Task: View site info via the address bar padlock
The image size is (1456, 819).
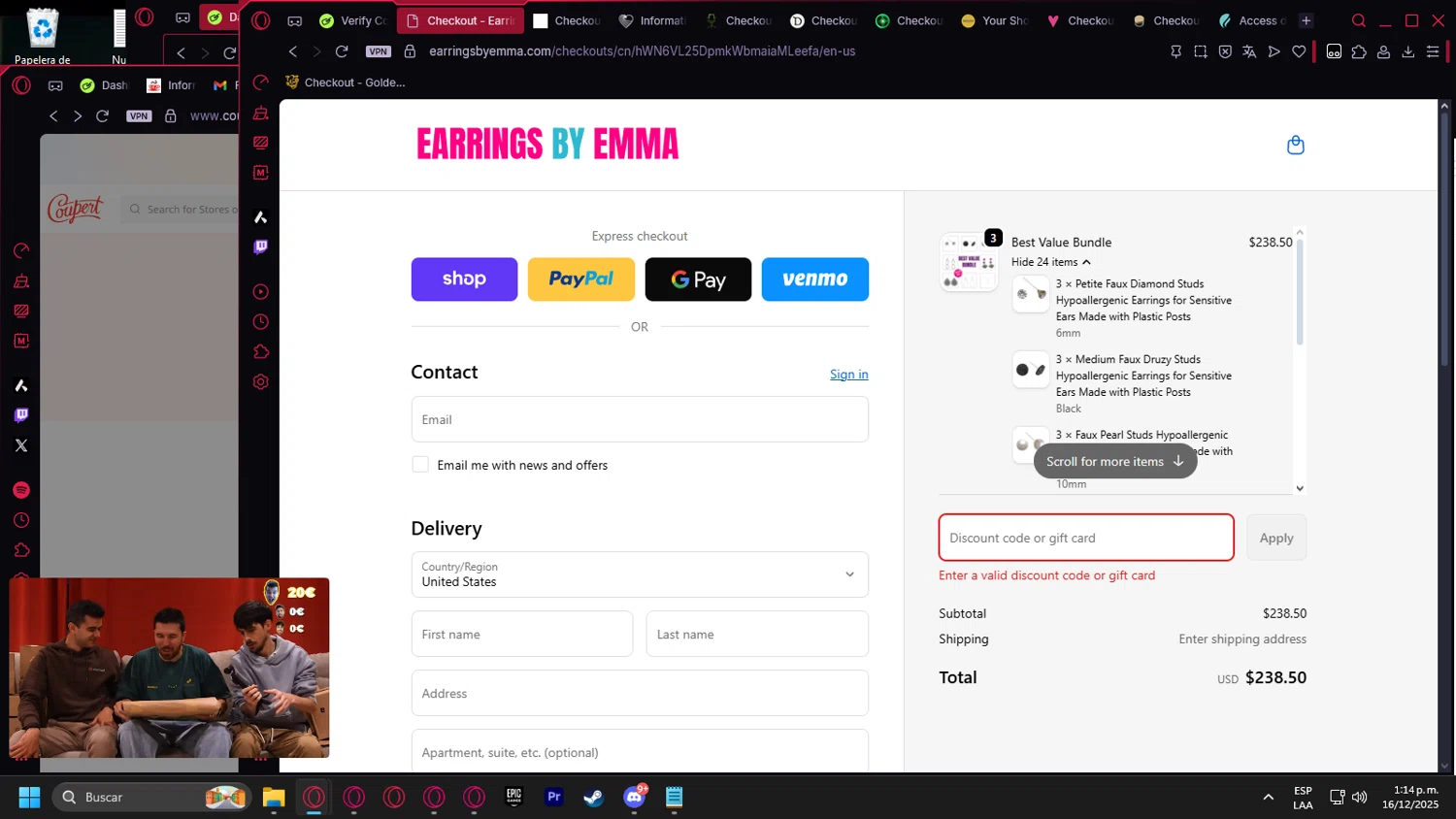Action: click(x=410, y=51)
